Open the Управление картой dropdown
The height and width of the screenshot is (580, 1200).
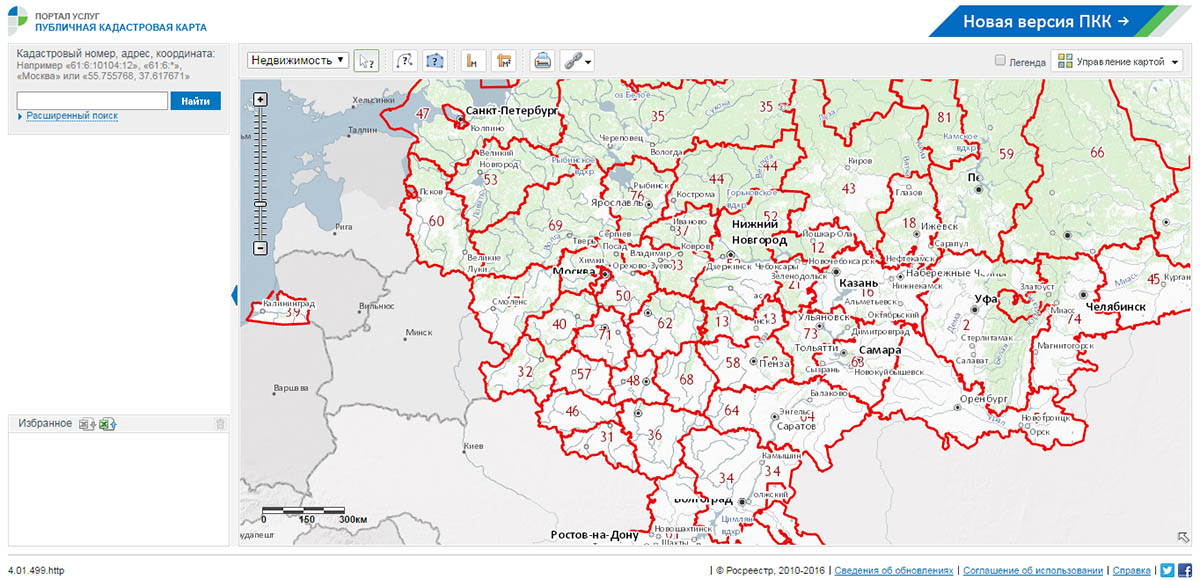1116,61
